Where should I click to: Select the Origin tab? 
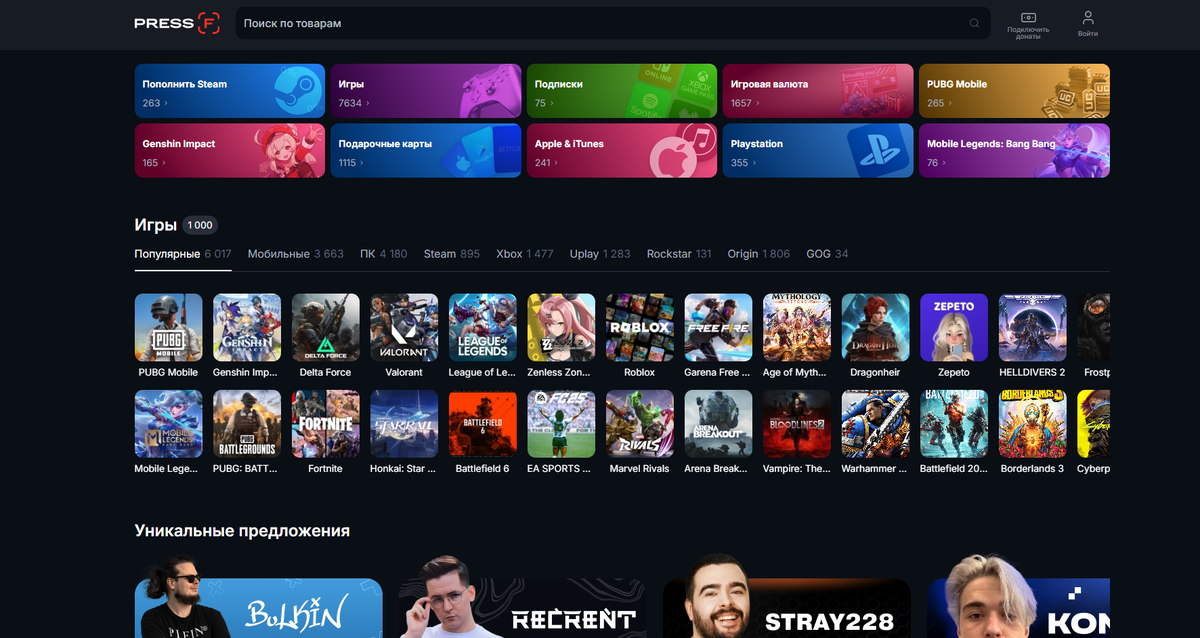tap(758, 254)
